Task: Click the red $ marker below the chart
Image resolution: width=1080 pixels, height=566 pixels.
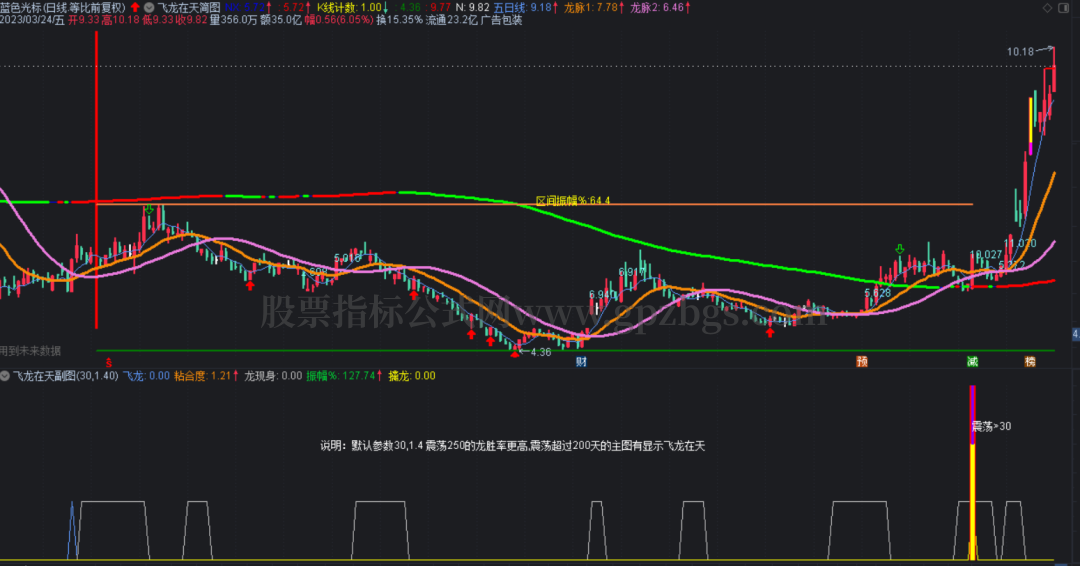Action: coord(109,362)
